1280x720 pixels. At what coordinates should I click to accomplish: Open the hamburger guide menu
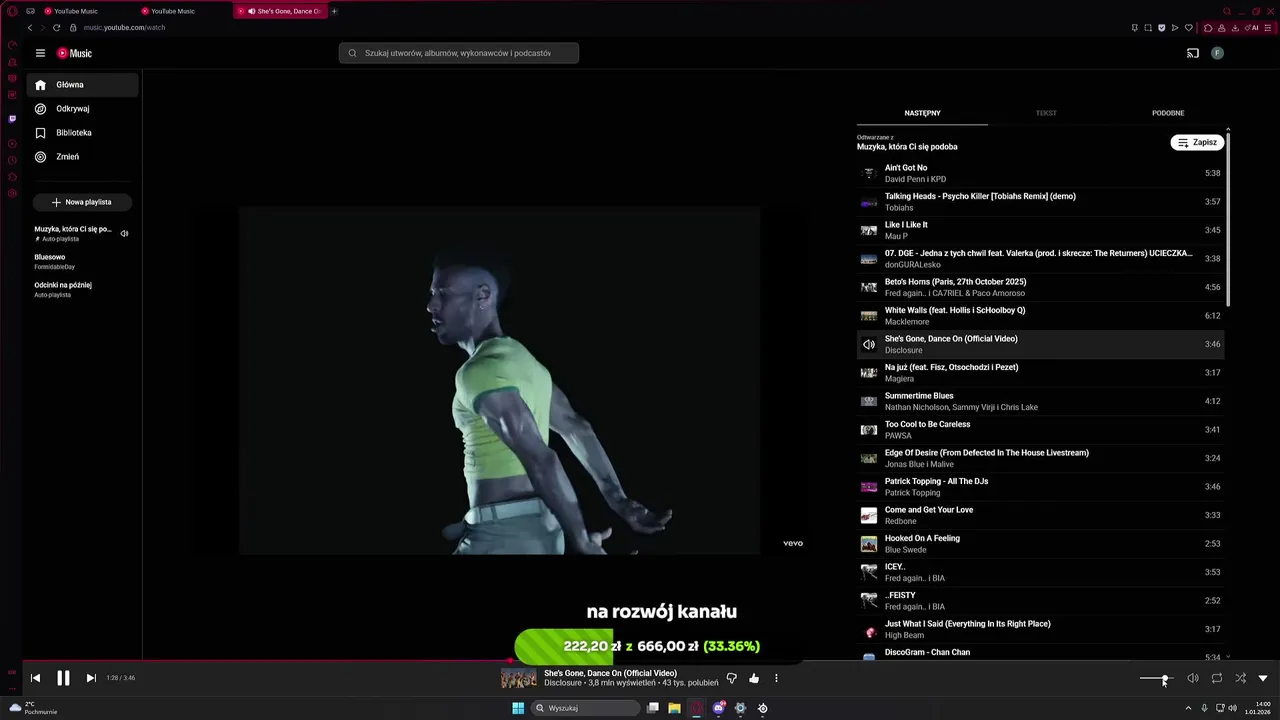tap(40, 53)
